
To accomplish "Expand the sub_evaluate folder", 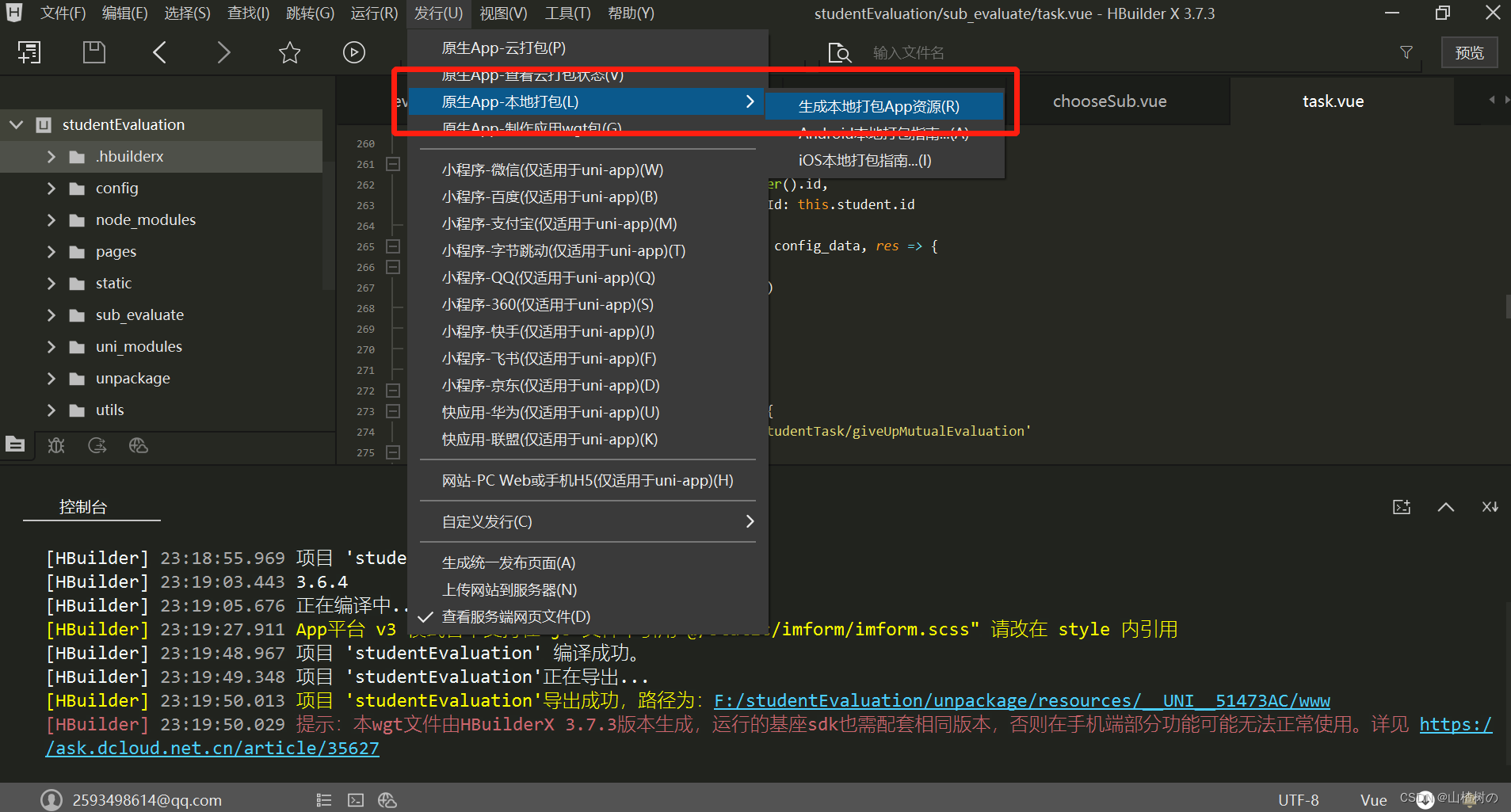I will click(x=52, y=315).
